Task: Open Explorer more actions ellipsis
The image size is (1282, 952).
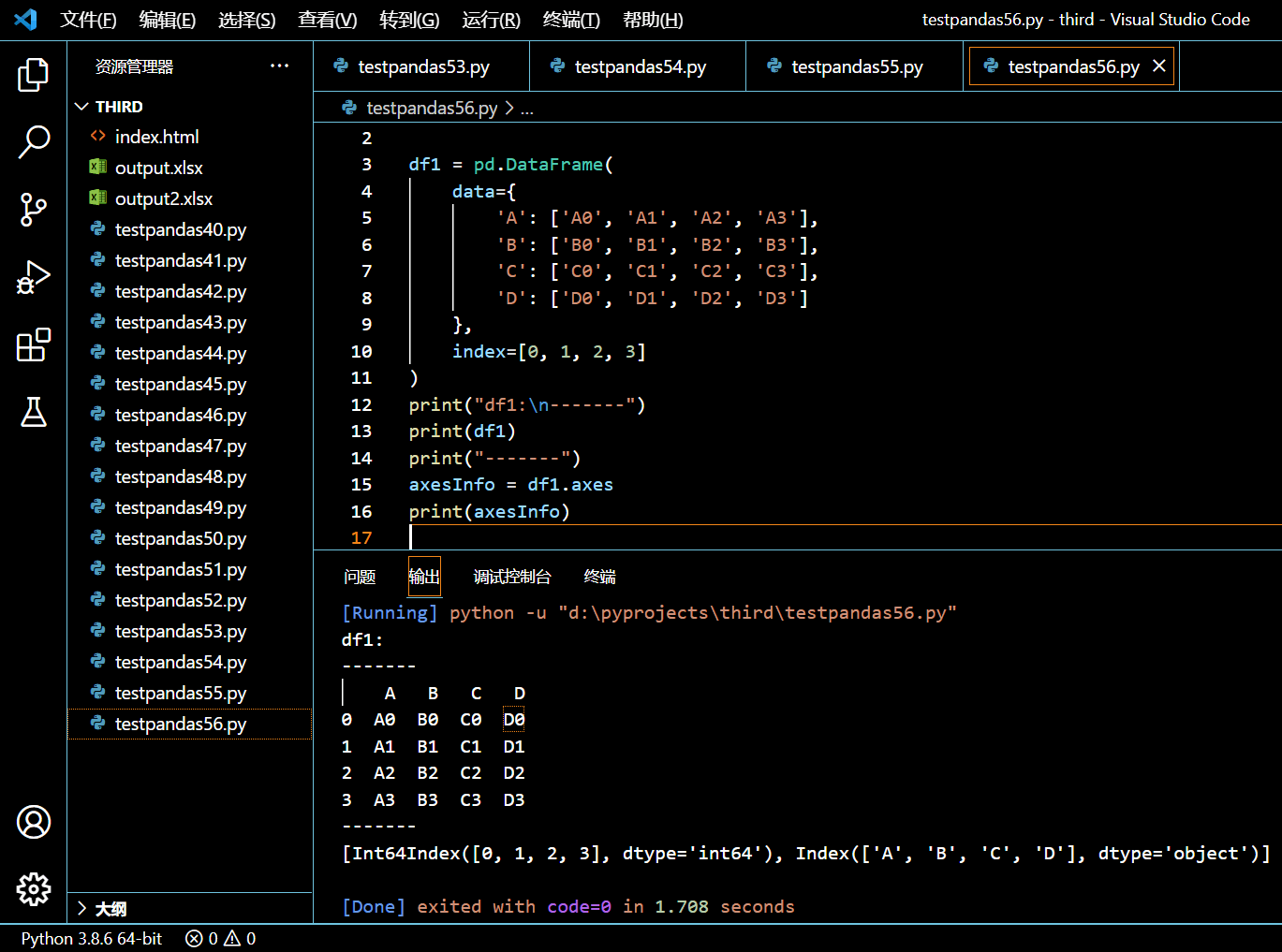Action: pyautogui.click(x=279, y=66)
